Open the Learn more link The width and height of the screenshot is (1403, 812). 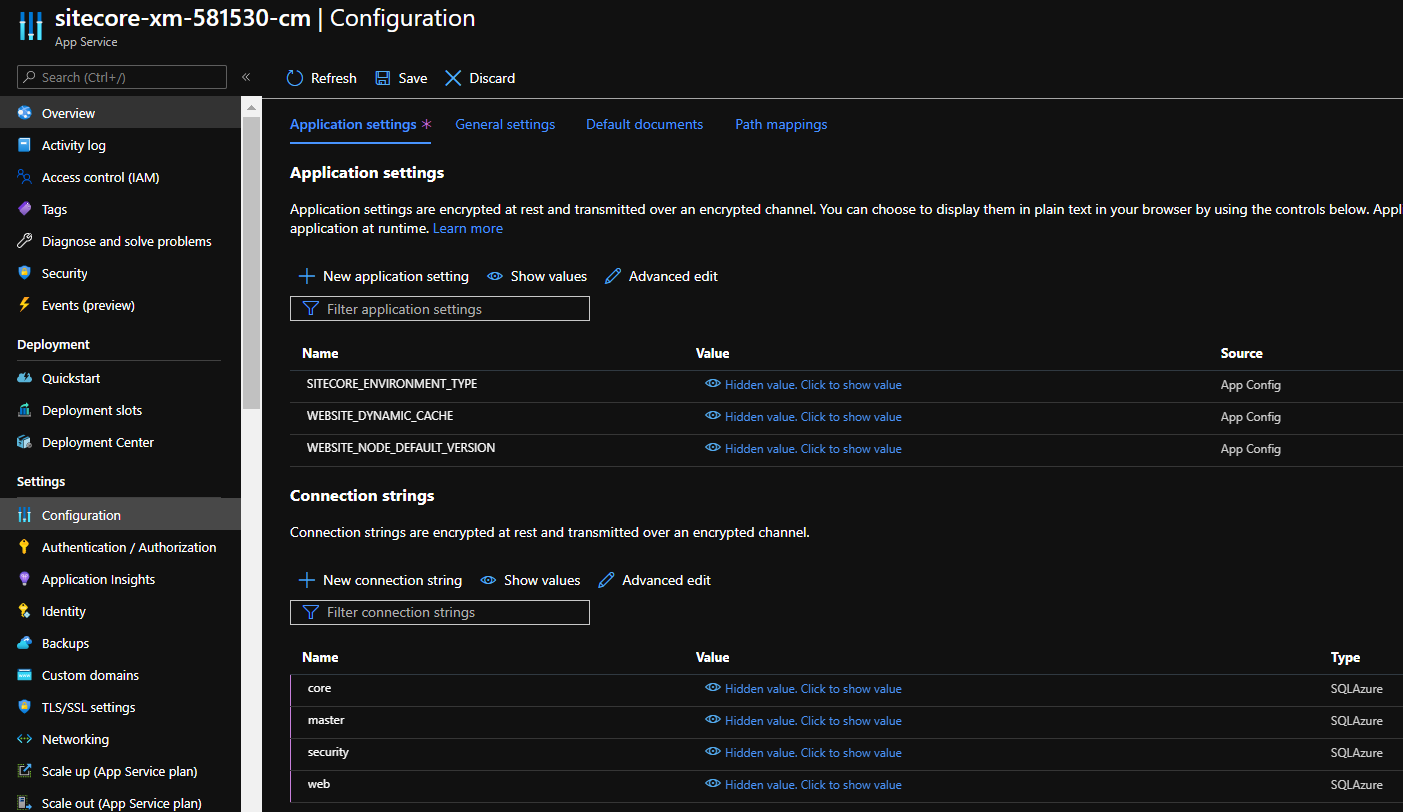(468, 228)
